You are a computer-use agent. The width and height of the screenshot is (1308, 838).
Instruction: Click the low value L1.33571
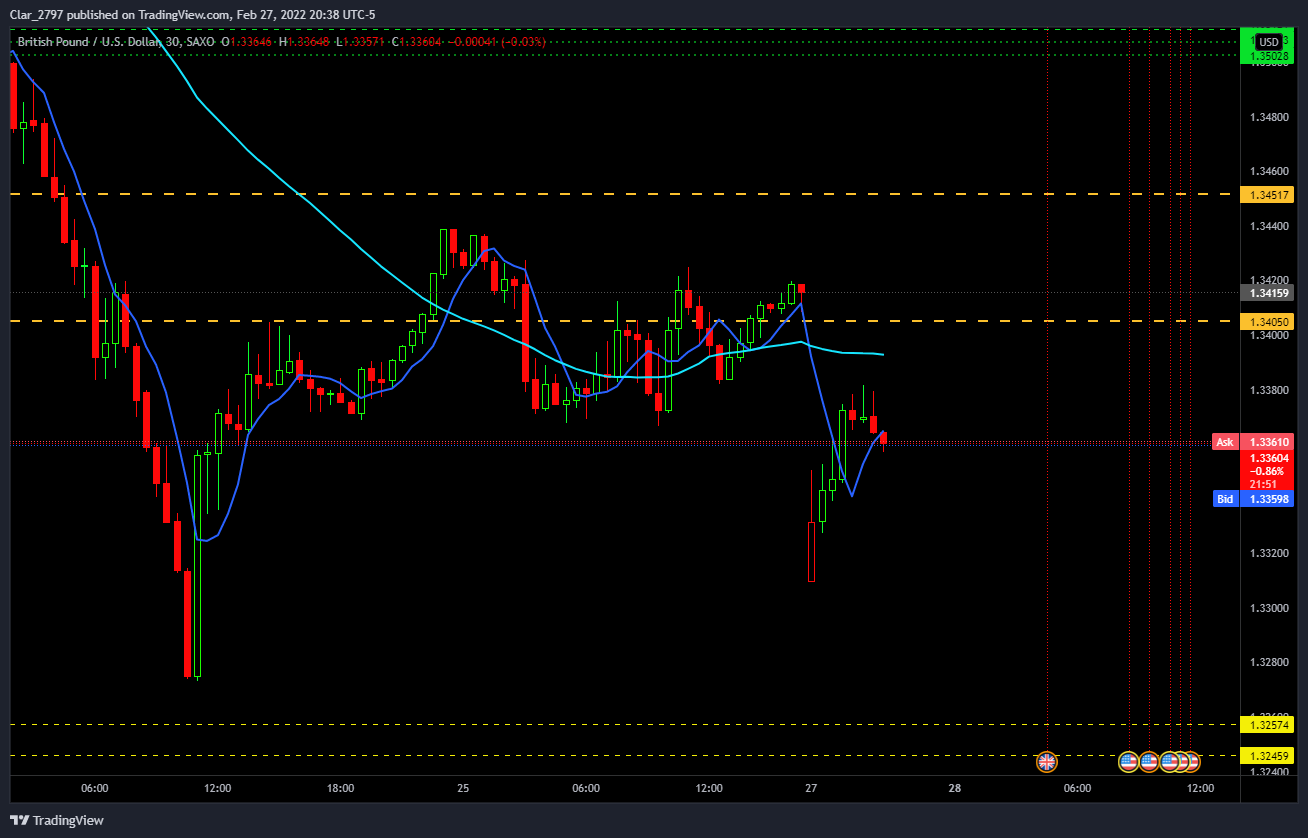coord(359,42)
